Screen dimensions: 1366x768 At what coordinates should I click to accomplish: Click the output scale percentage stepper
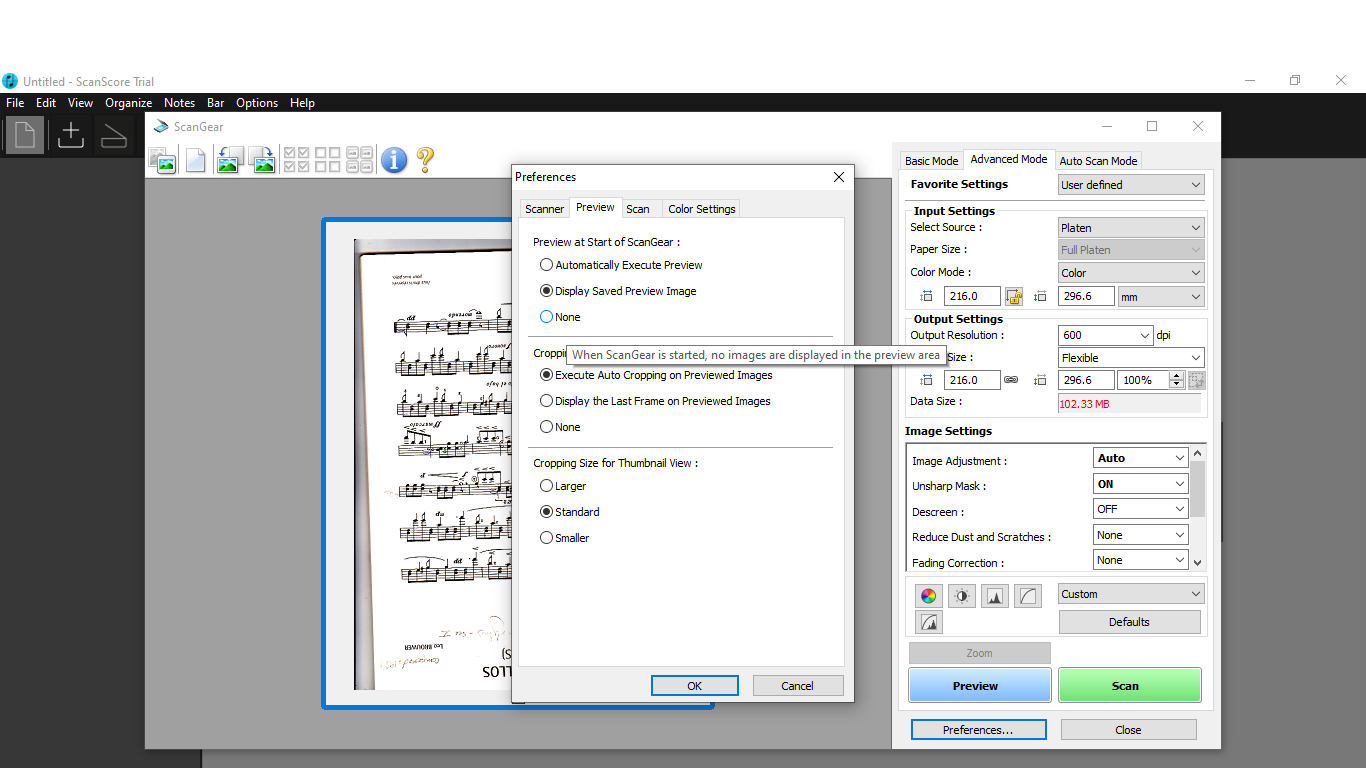click(1176, 380)
